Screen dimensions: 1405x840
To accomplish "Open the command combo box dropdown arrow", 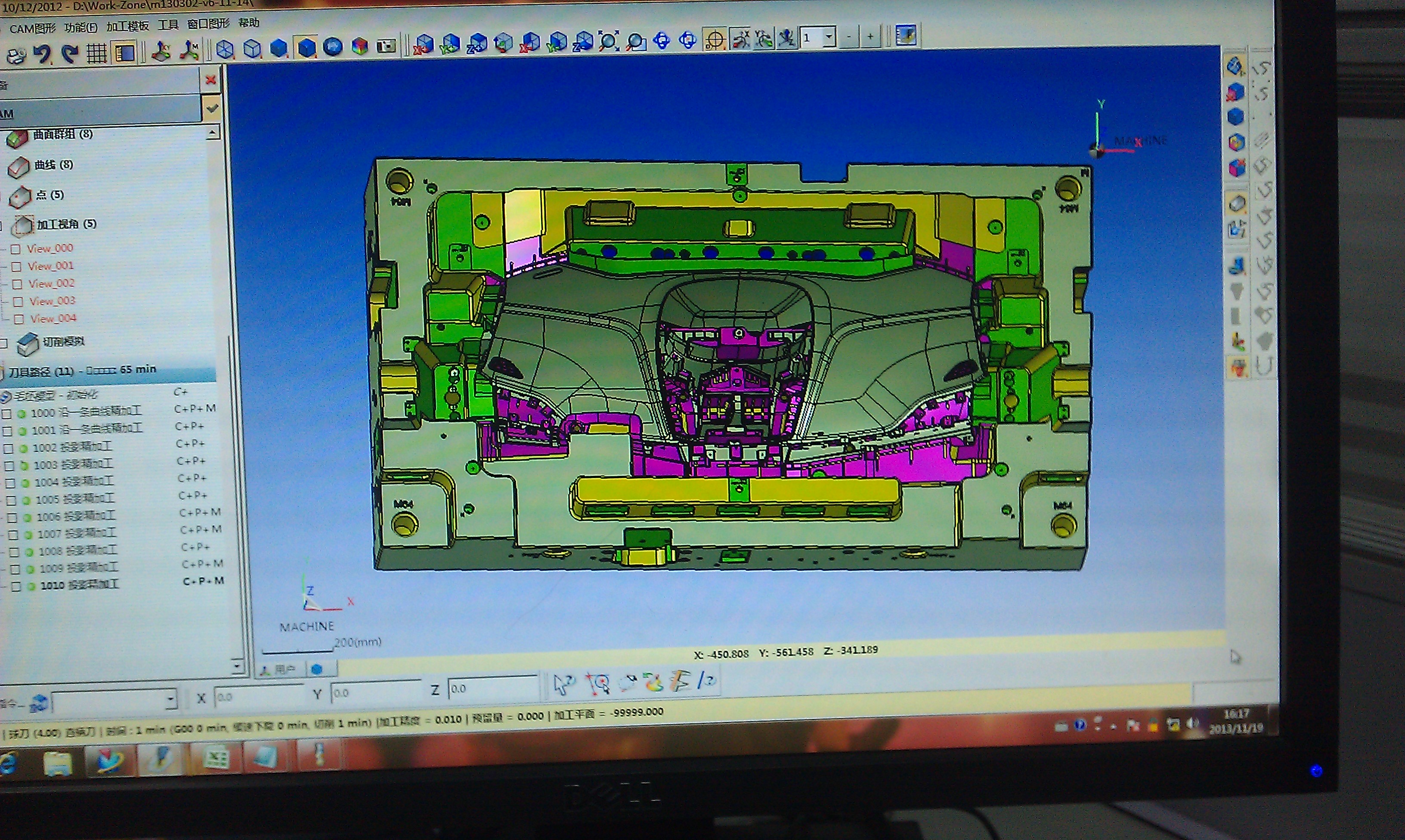I will click(x=170, y=700).
